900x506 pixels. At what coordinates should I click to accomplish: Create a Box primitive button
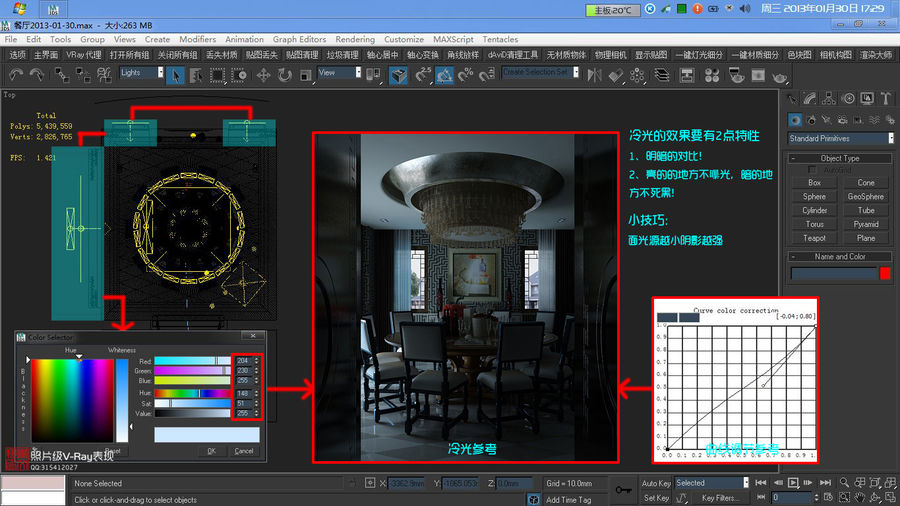814,183
